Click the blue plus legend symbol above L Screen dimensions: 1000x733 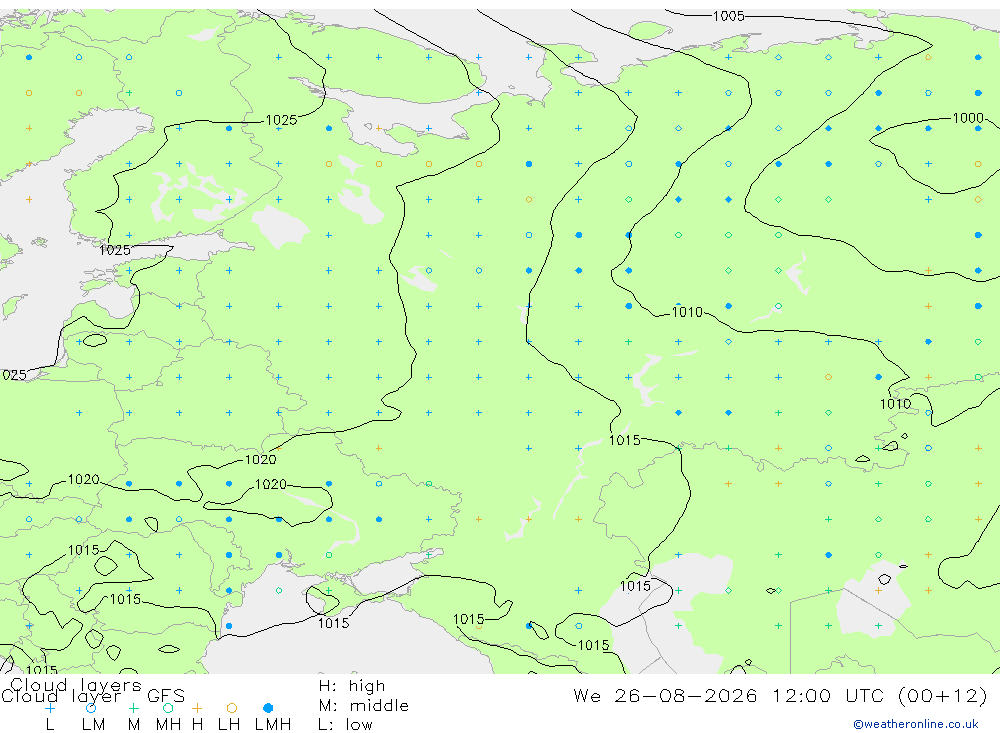(x=50, y=708)
